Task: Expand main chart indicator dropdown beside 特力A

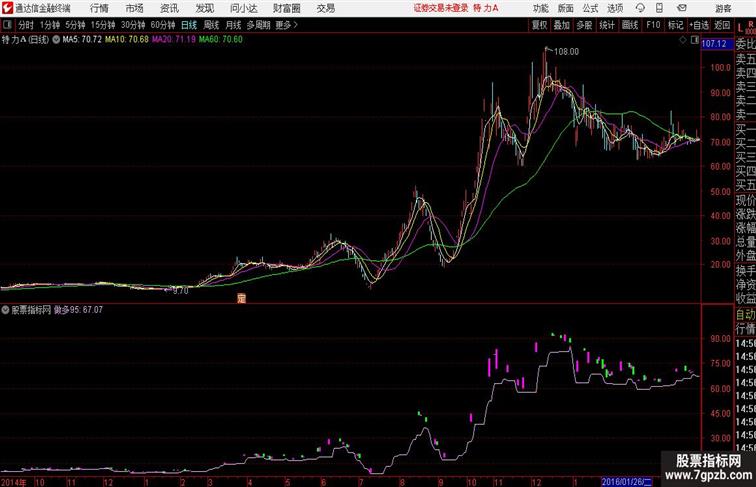Action: point(56,40)
